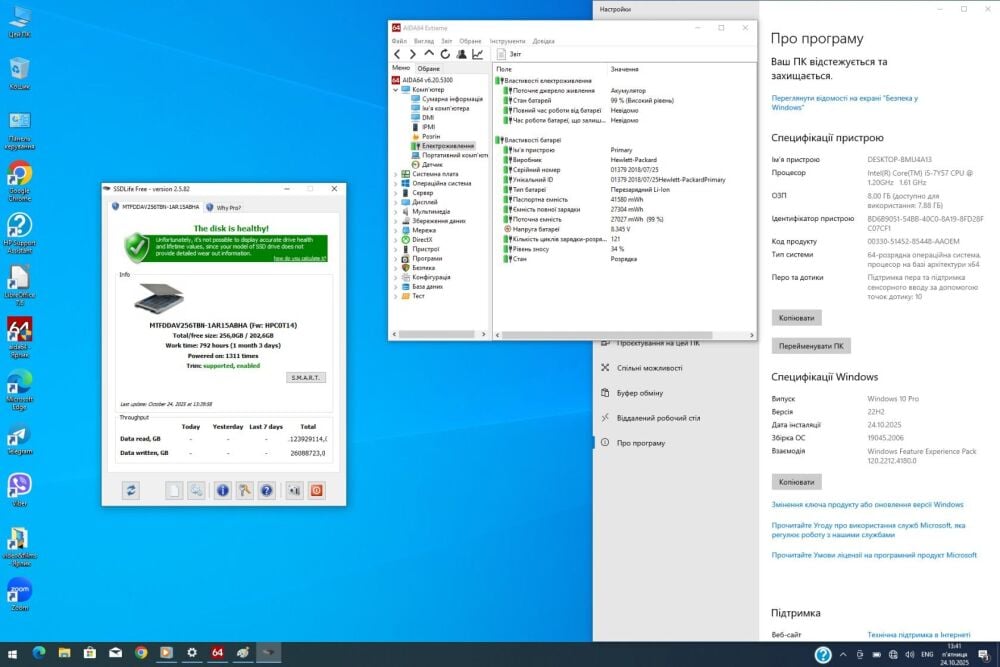The width and height of the screenshot is (1000, 667).
Task: Open the SSDLife blue info button
Action: 223,490
